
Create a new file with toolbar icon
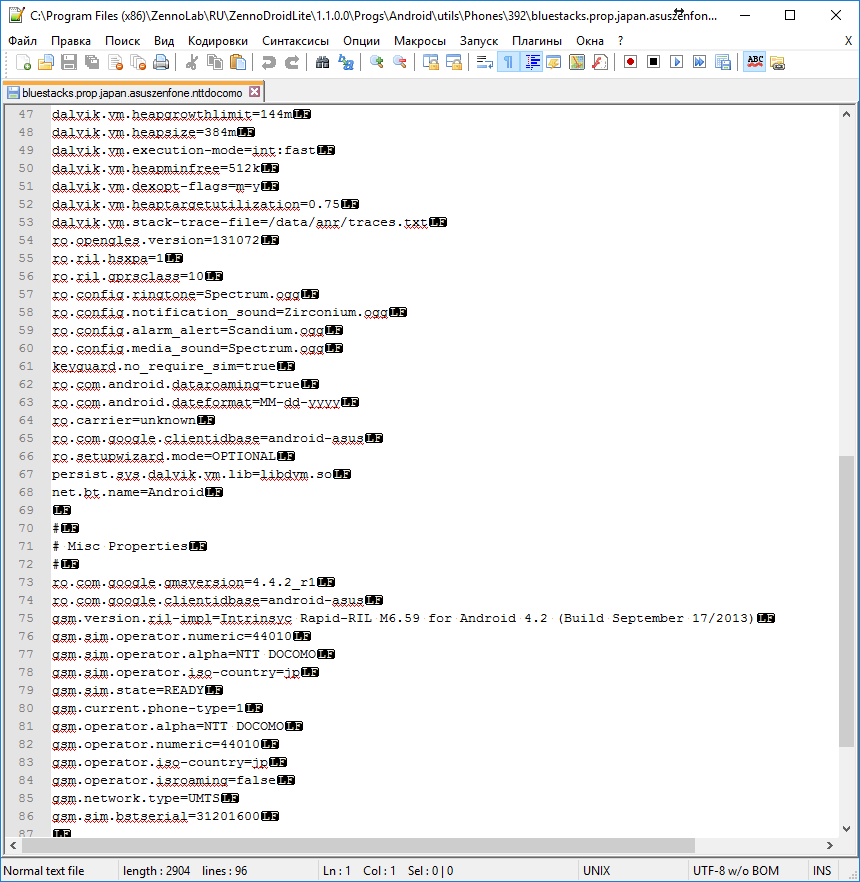click(23, 62)
